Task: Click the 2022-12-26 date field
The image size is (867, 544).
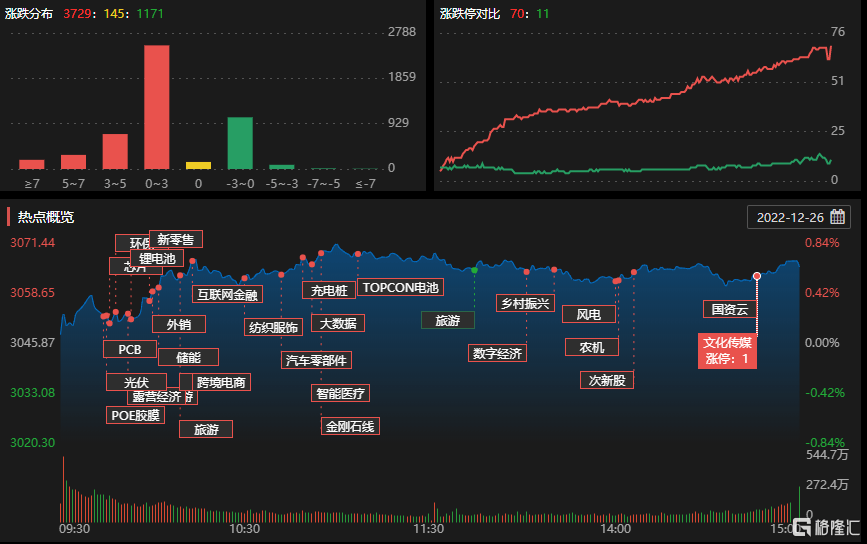Action: click(x=798, y=217)
